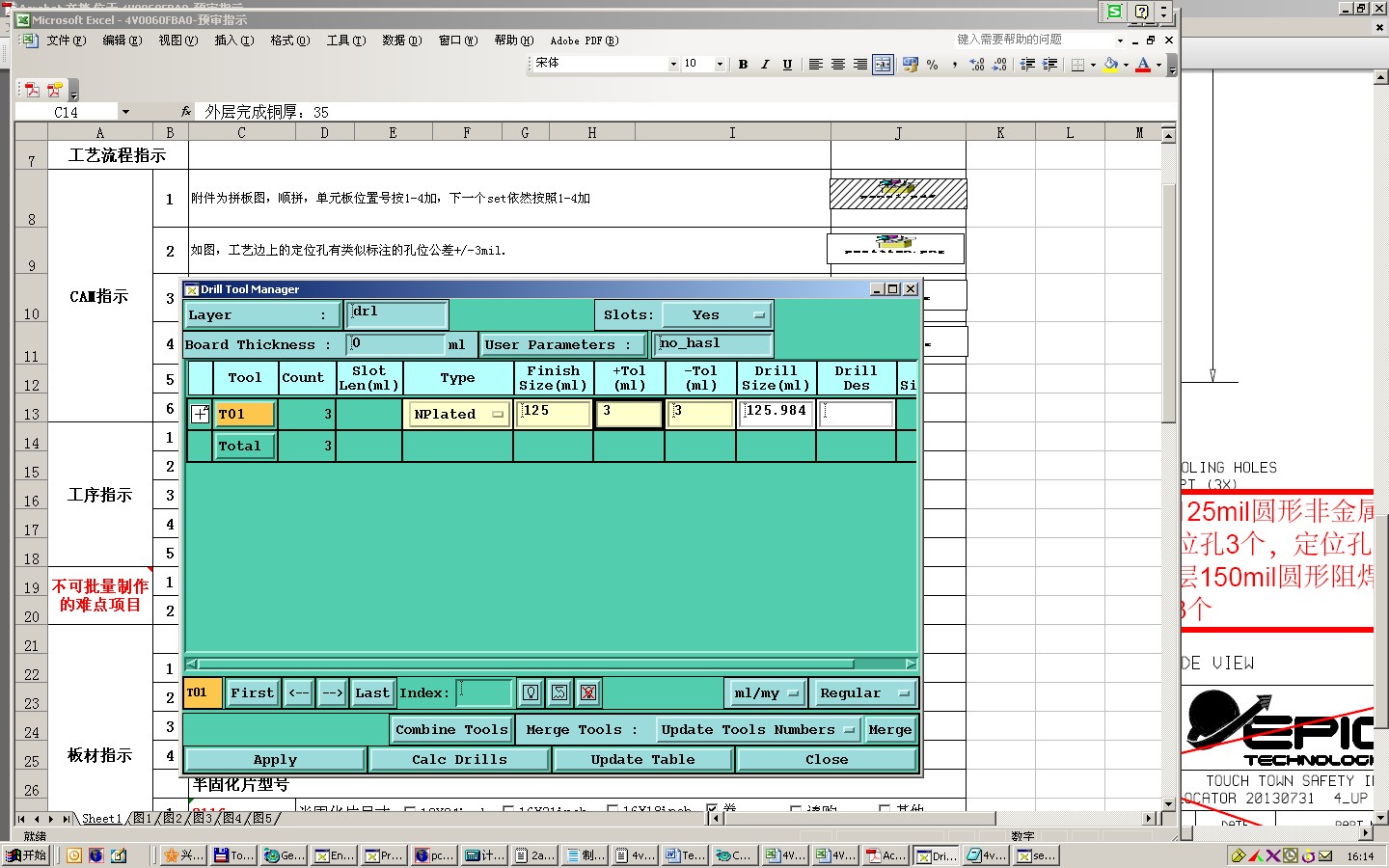The width and height of the screenshot is (1389, 868).
Task: Click the red X icon after the Index field
Action: pyautogui.click(x=588, y=692)
